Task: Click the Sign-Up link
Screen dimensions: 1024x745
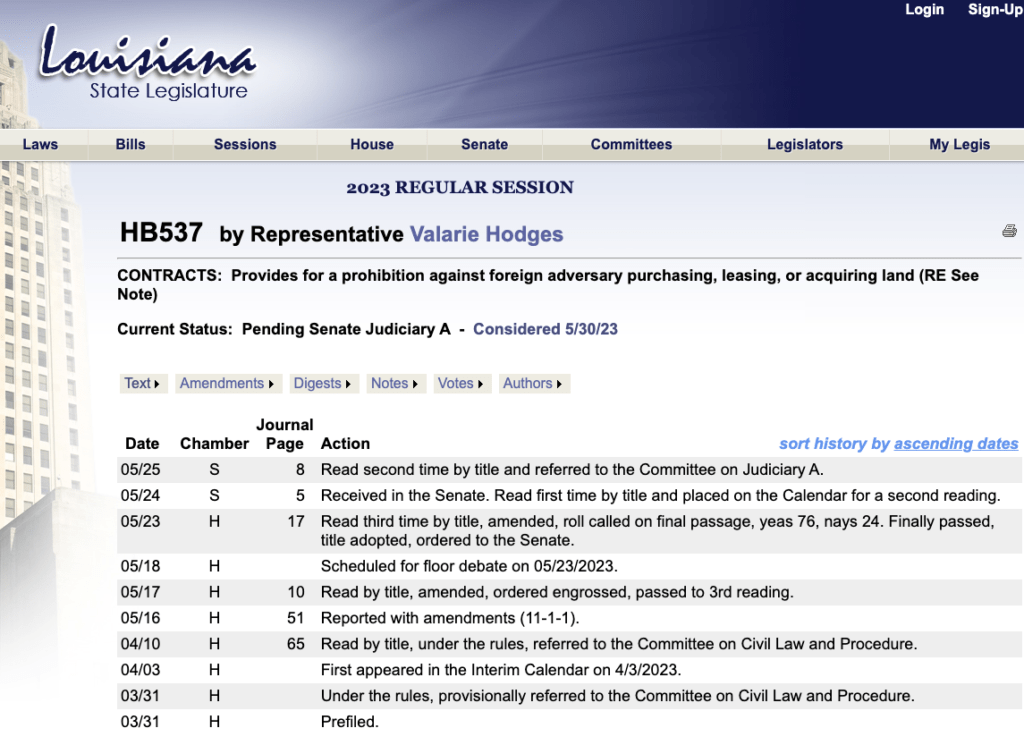Action: click(x=994, y=10)
